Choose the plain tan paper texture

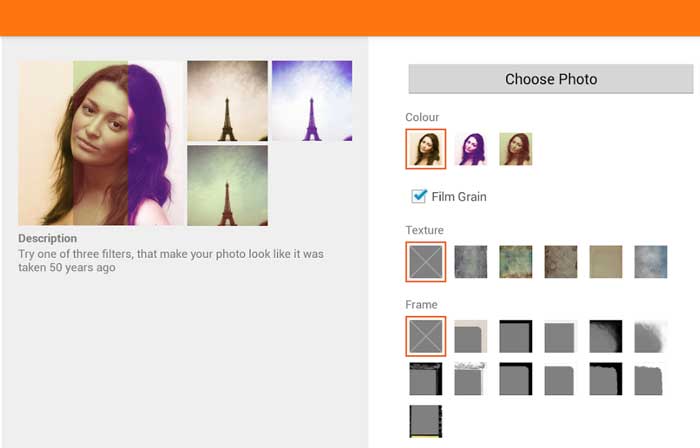[x=606, y=262]
